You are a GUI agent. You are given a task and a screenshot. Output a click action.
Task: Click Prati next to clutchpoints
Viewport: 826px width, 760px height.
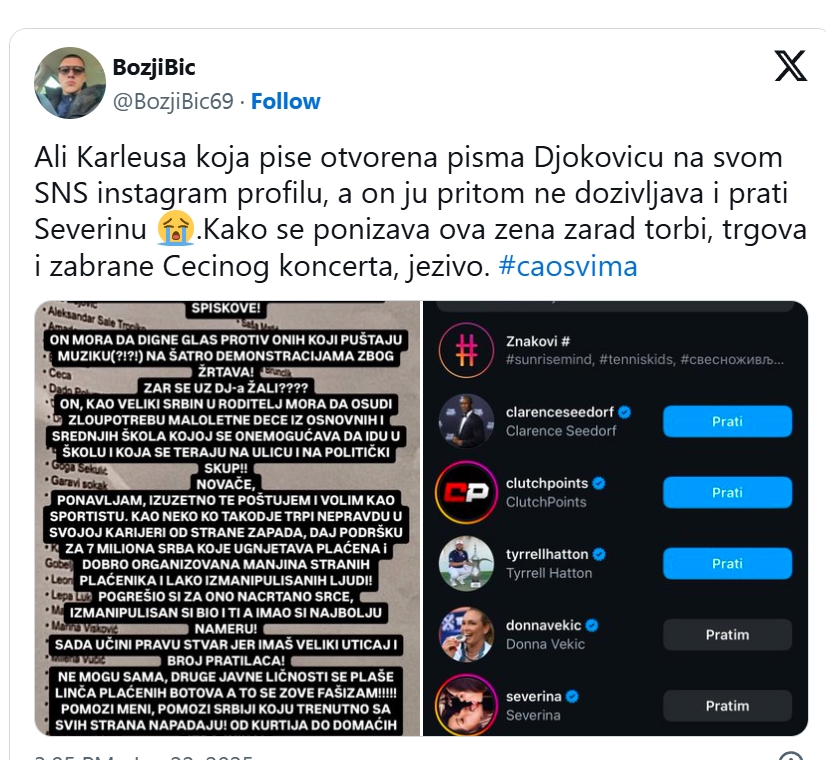[x=727, y=492]
